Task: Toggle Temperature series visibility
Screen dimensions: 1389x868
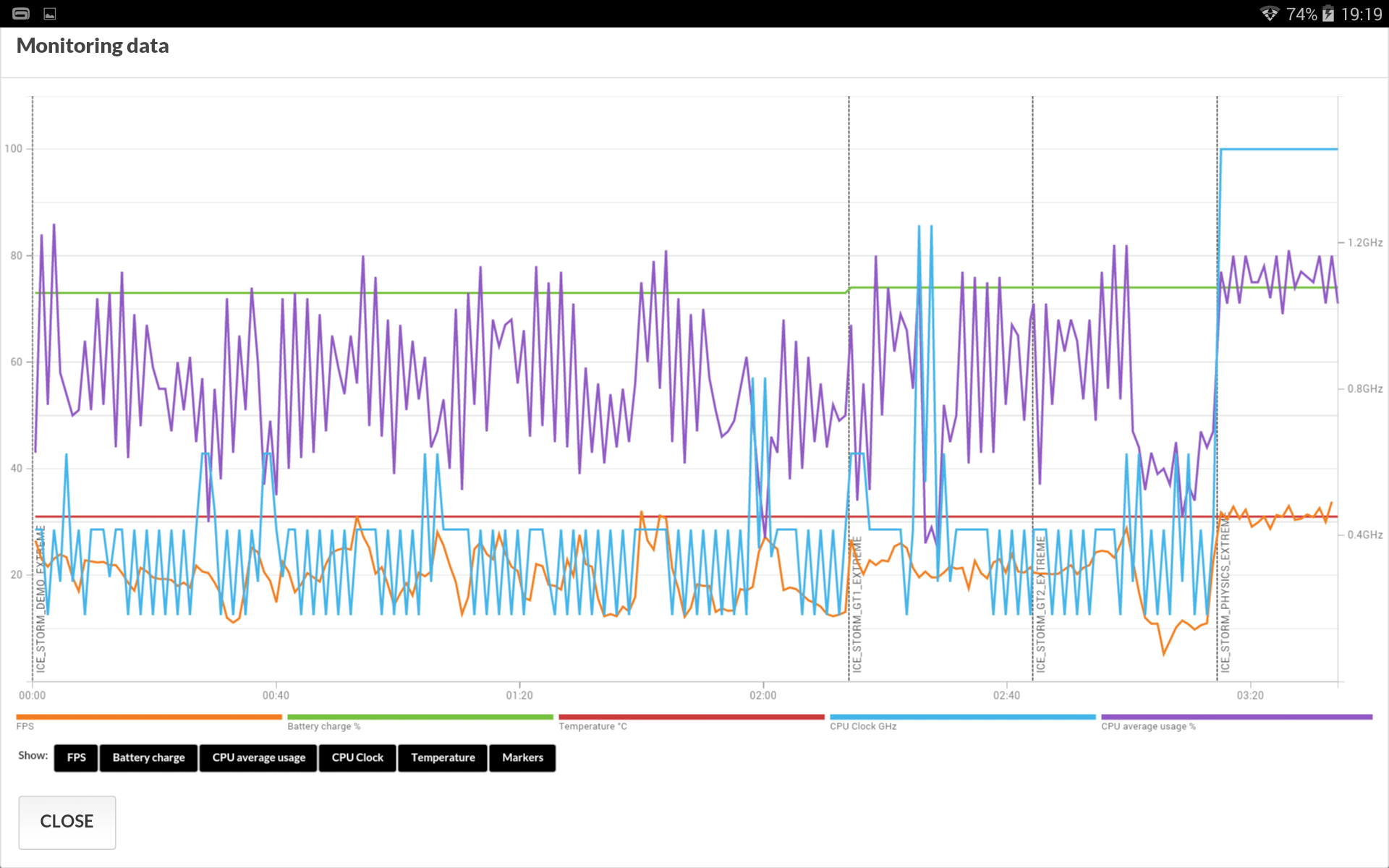Action: click(443, 757)
